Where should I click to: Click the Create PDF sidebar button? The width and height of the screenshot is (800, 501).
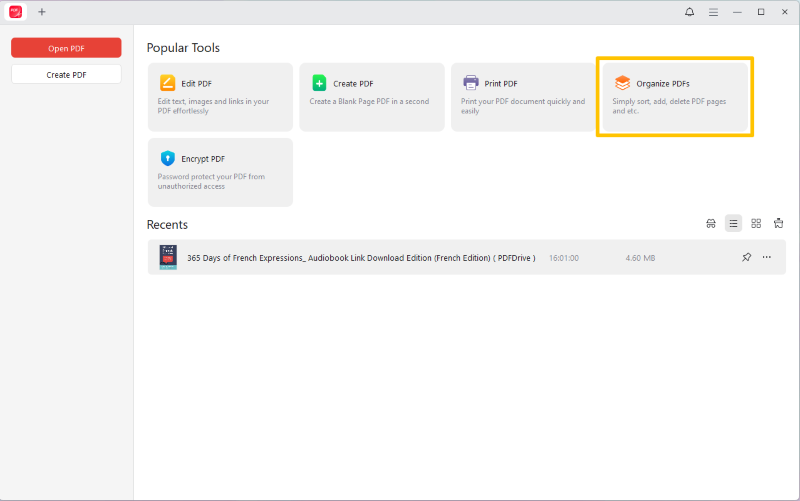coord(66,75)
